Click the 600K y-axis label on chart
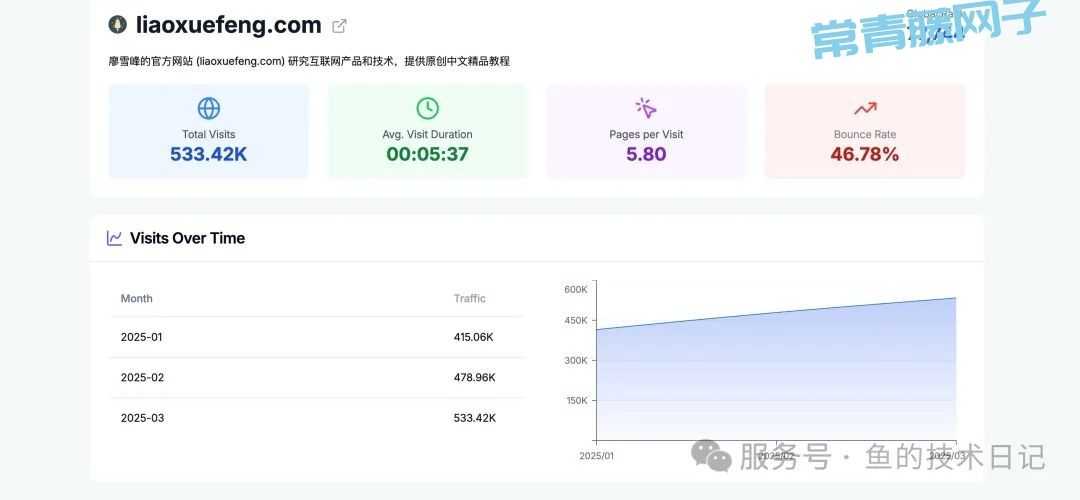The image size is (1080, 500). (576, 289)
